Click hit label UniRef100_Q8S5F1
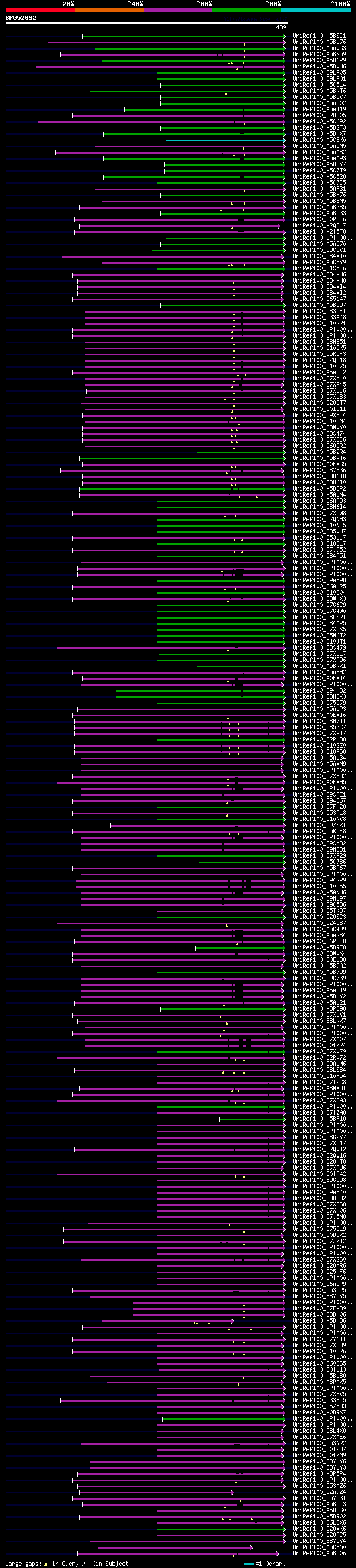356x1568 pixels. tap(319, 311)
